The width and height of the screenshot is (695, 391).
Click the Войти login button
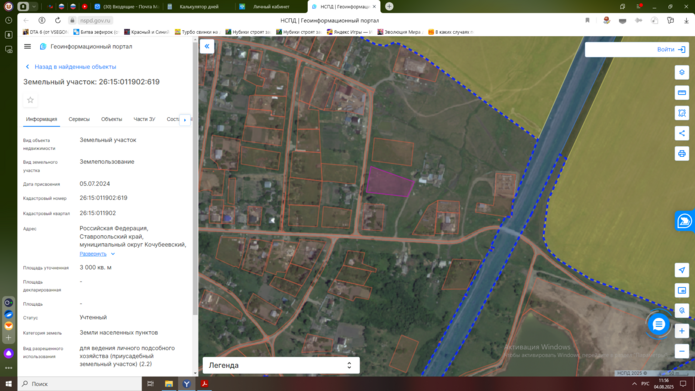(671, 50)
